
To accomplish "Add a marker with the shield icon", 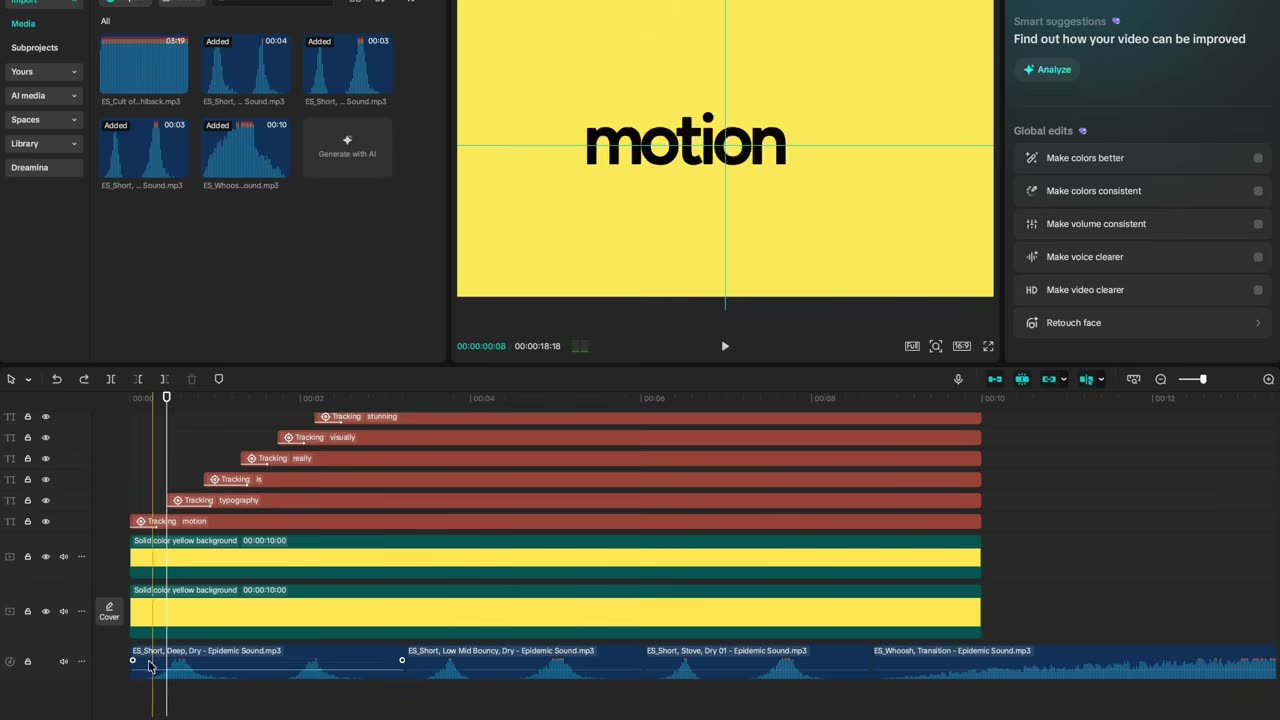I will click(219, 379).
